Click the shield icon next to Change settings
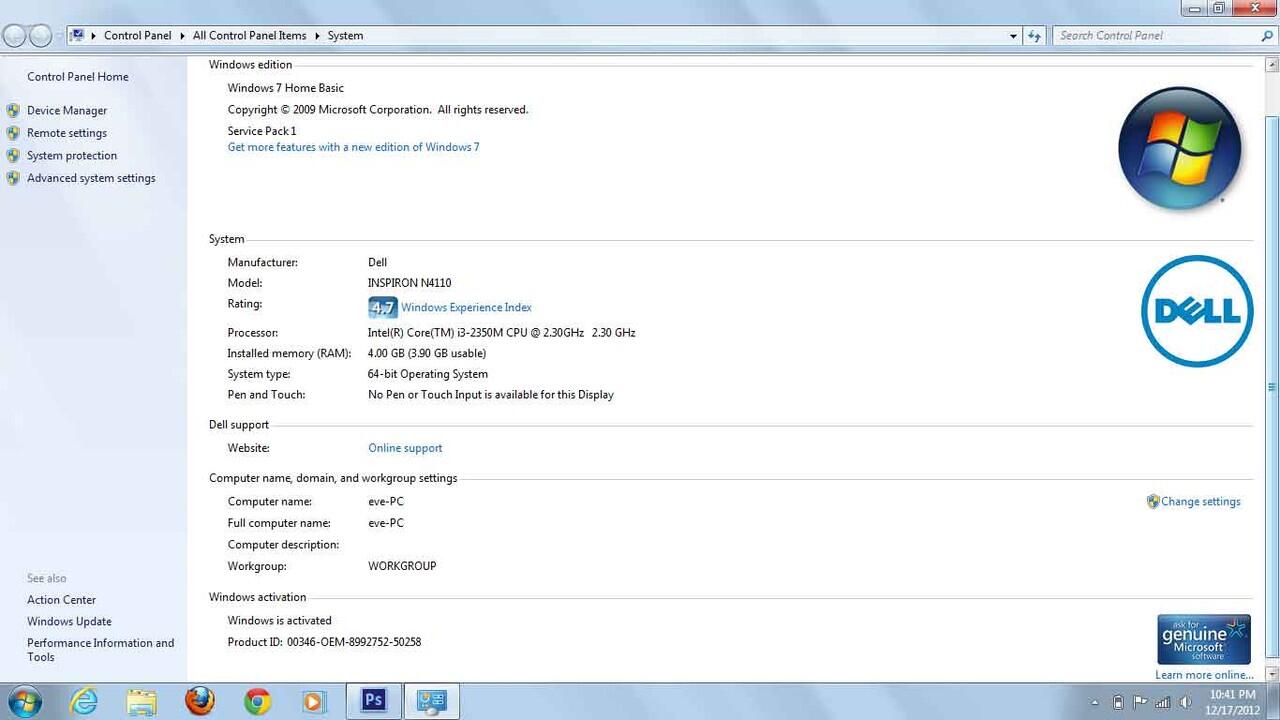This screenshot has width=1280, height=720. [1153, 502]
